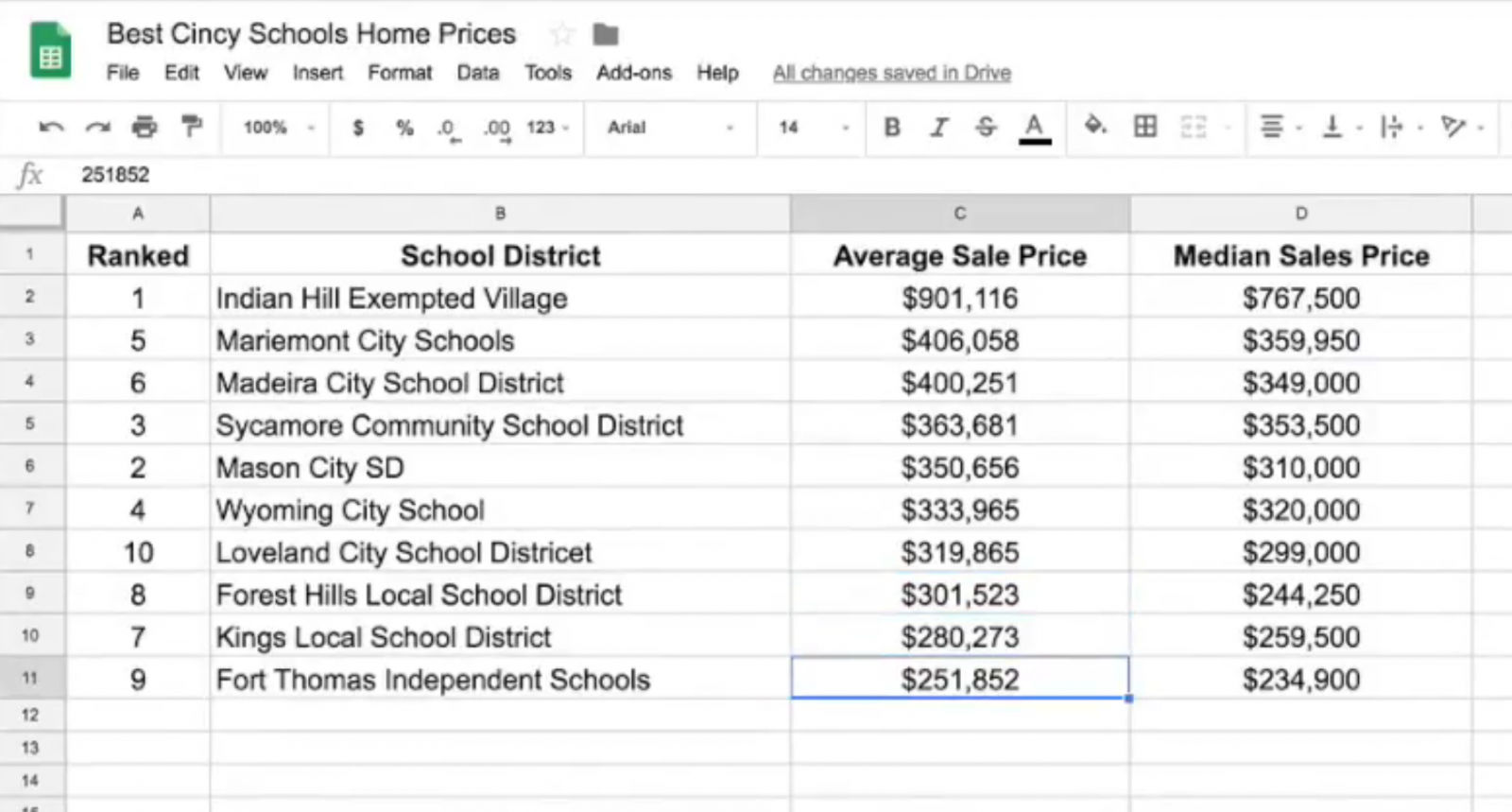Open the Help menu
The height and width of the screenshot is (812, 1512).
[x=718, y=73]
